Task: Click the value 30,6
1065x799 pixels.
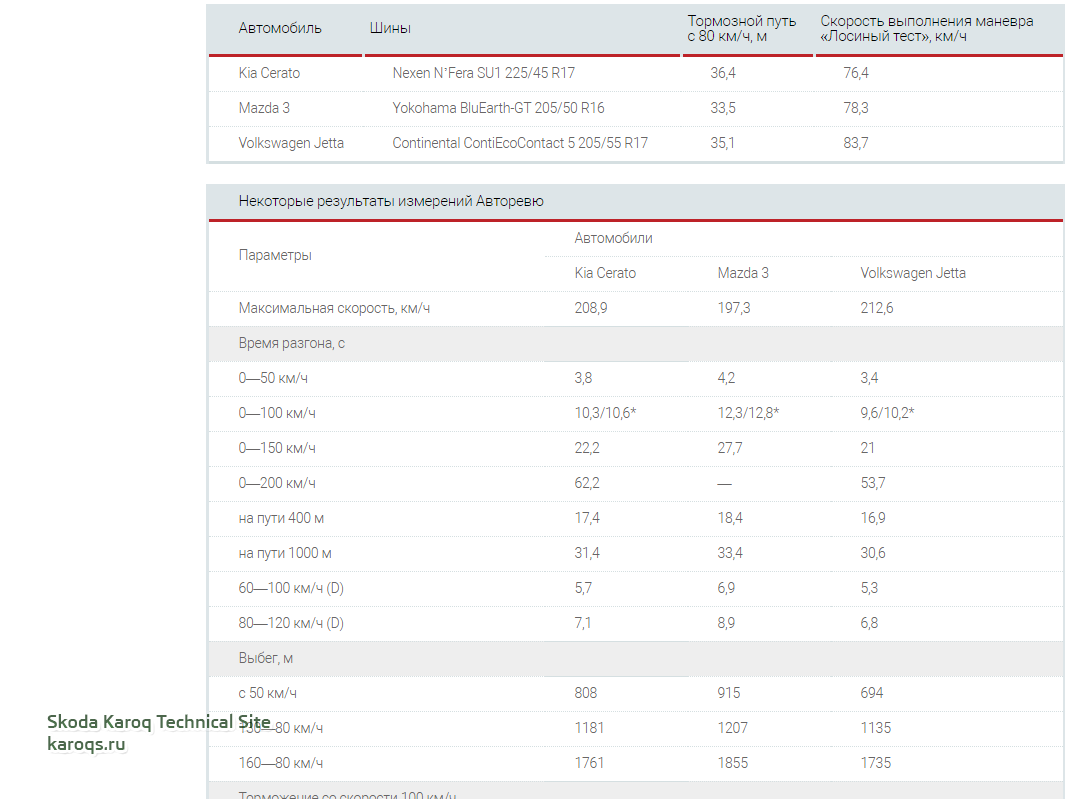Action: 873,553
